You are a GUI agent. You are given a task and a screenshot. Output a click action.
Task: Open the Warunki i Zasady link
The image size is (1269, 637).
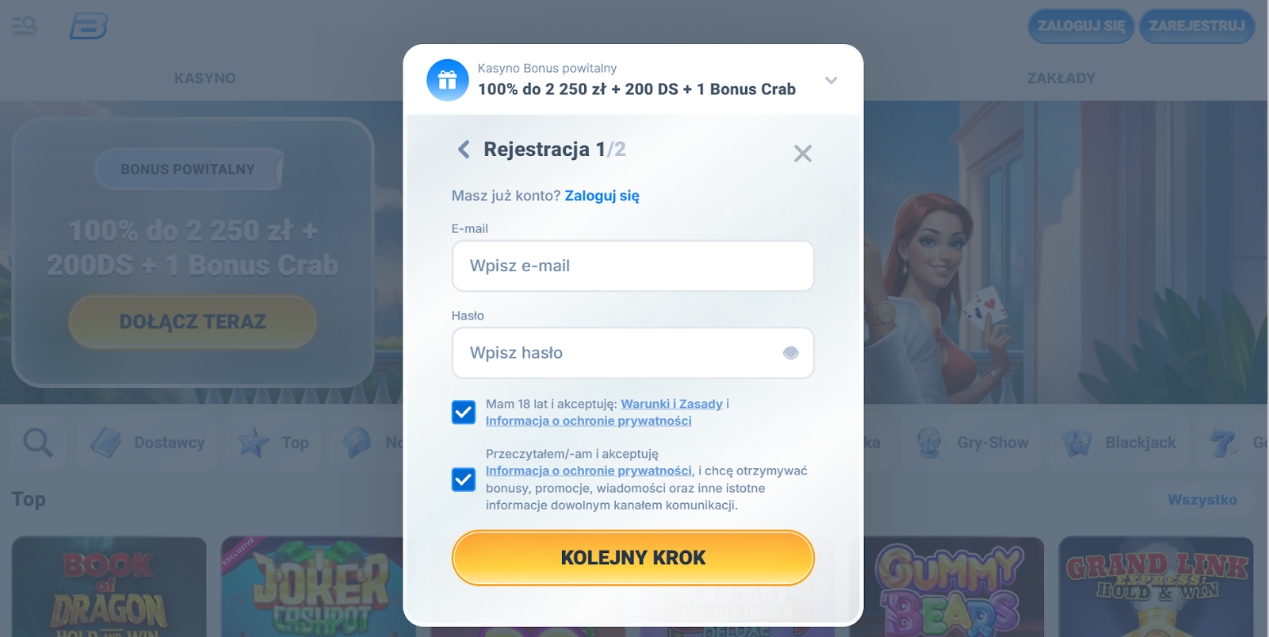[672, 404]
